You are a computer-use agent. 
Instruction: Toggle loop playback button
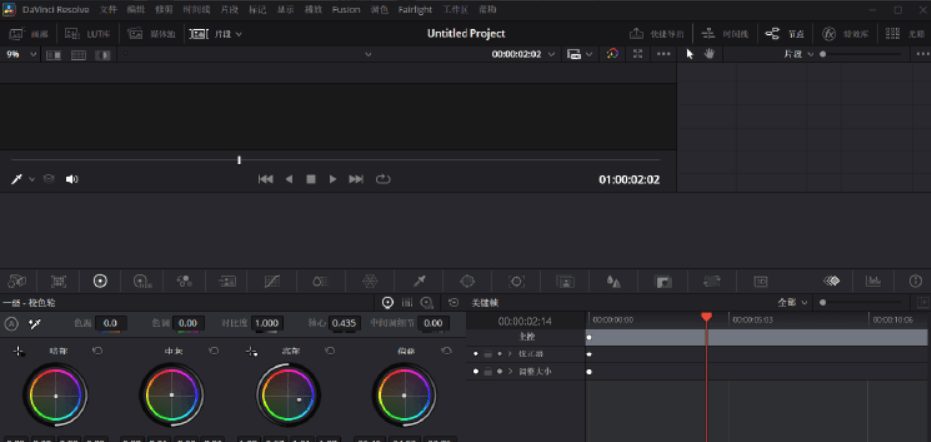[x=383, y=179]
